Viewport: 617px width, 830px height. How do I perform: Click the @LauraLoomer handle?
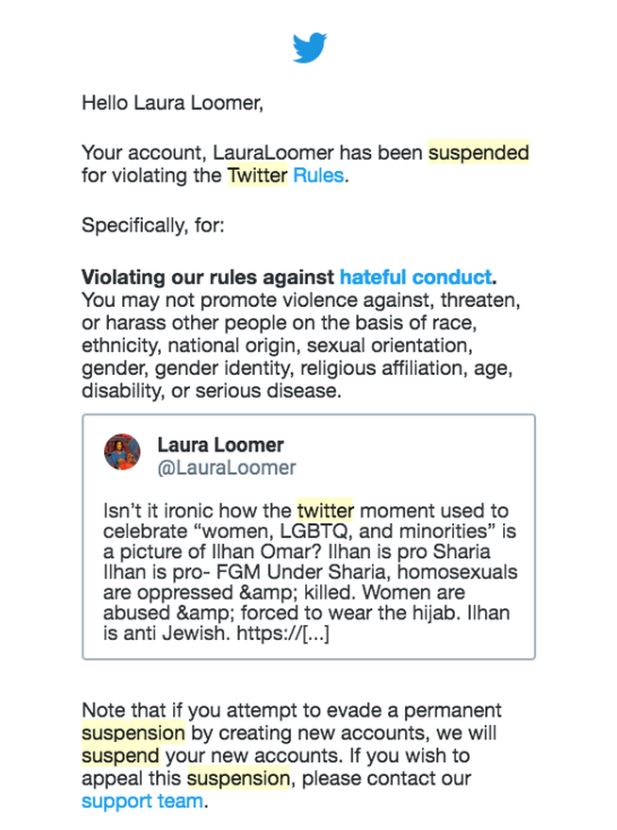[x=226, y=467]
